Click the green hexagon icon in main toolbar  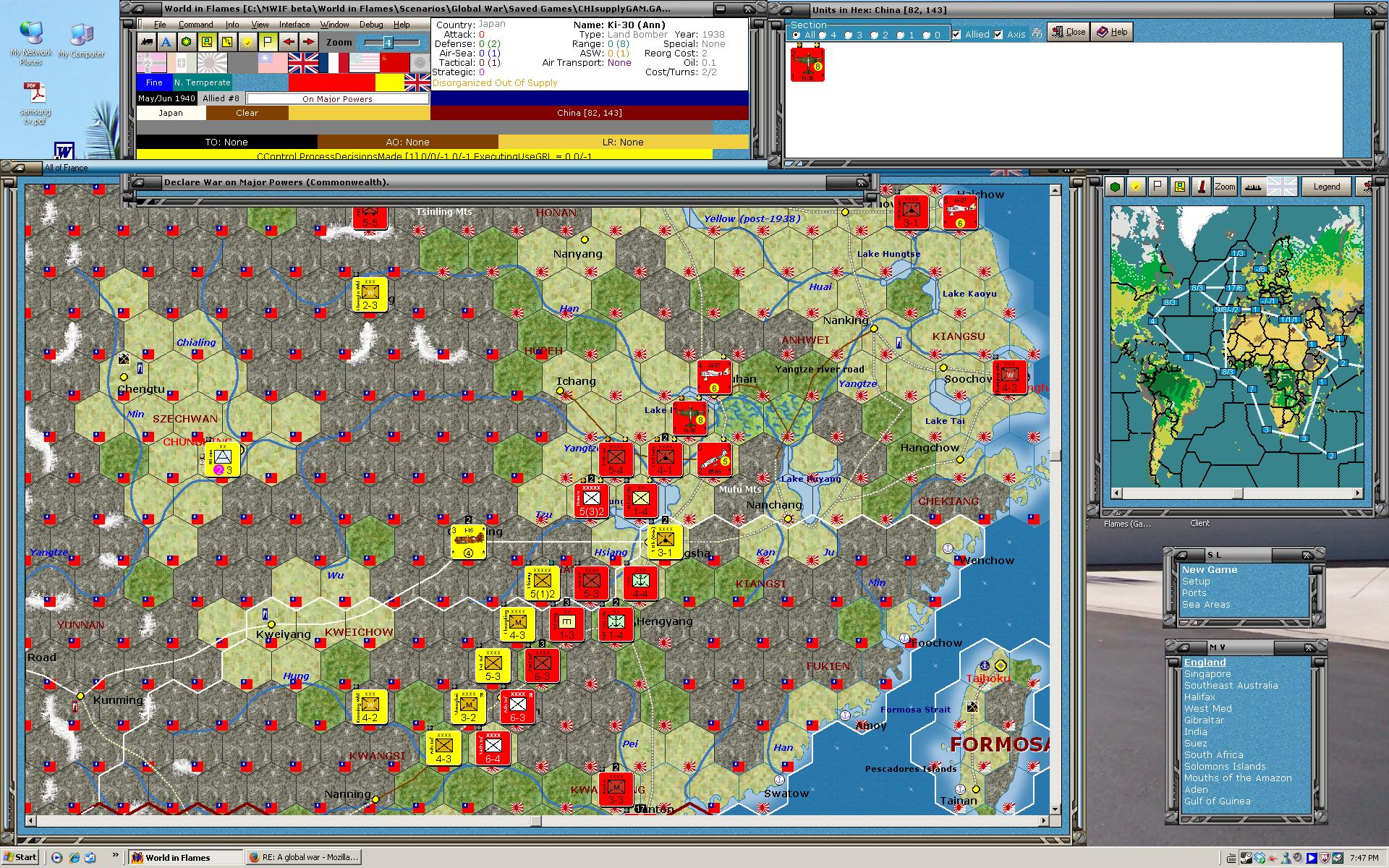click(187, 42)
